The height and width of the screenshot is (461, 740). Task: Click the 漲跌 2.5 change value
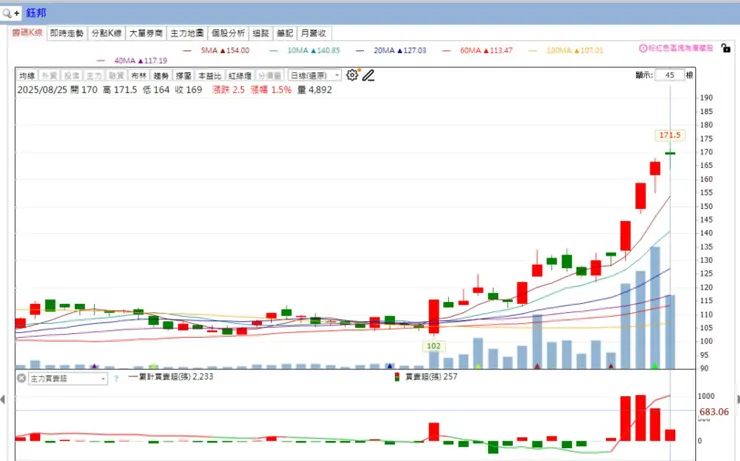(x=228, y=90)
